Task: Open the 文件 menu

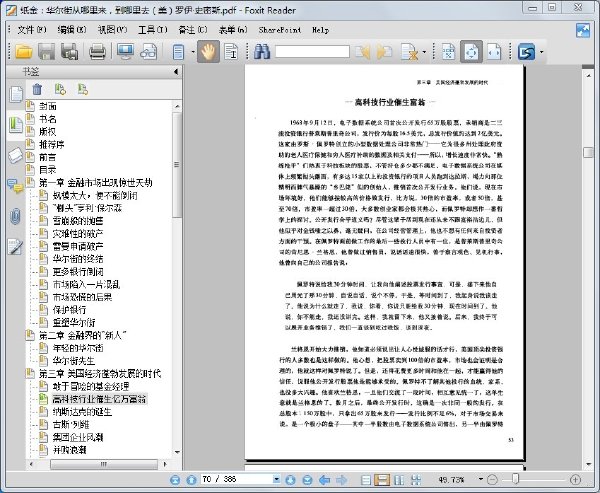Action: (31, 30)
